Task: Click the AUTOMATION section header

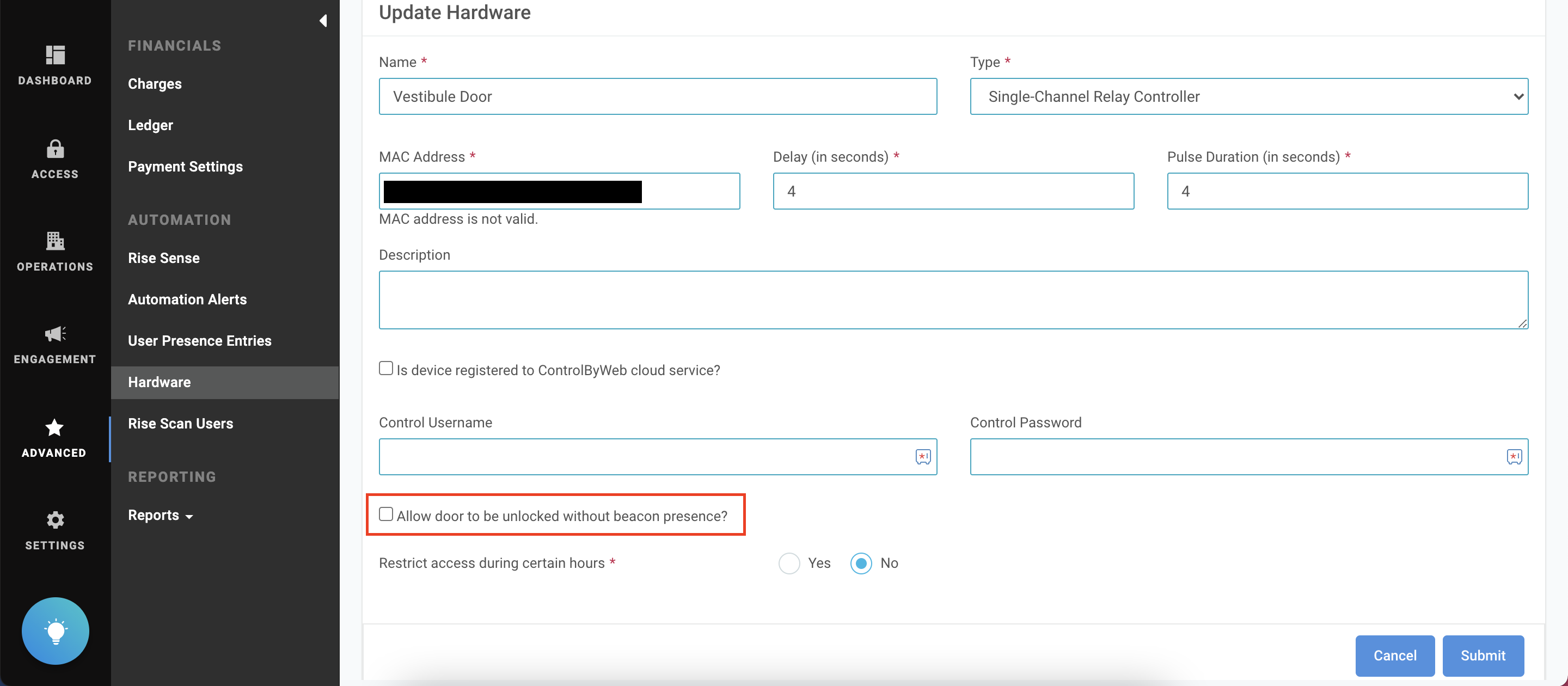Action: pos(180,220)
